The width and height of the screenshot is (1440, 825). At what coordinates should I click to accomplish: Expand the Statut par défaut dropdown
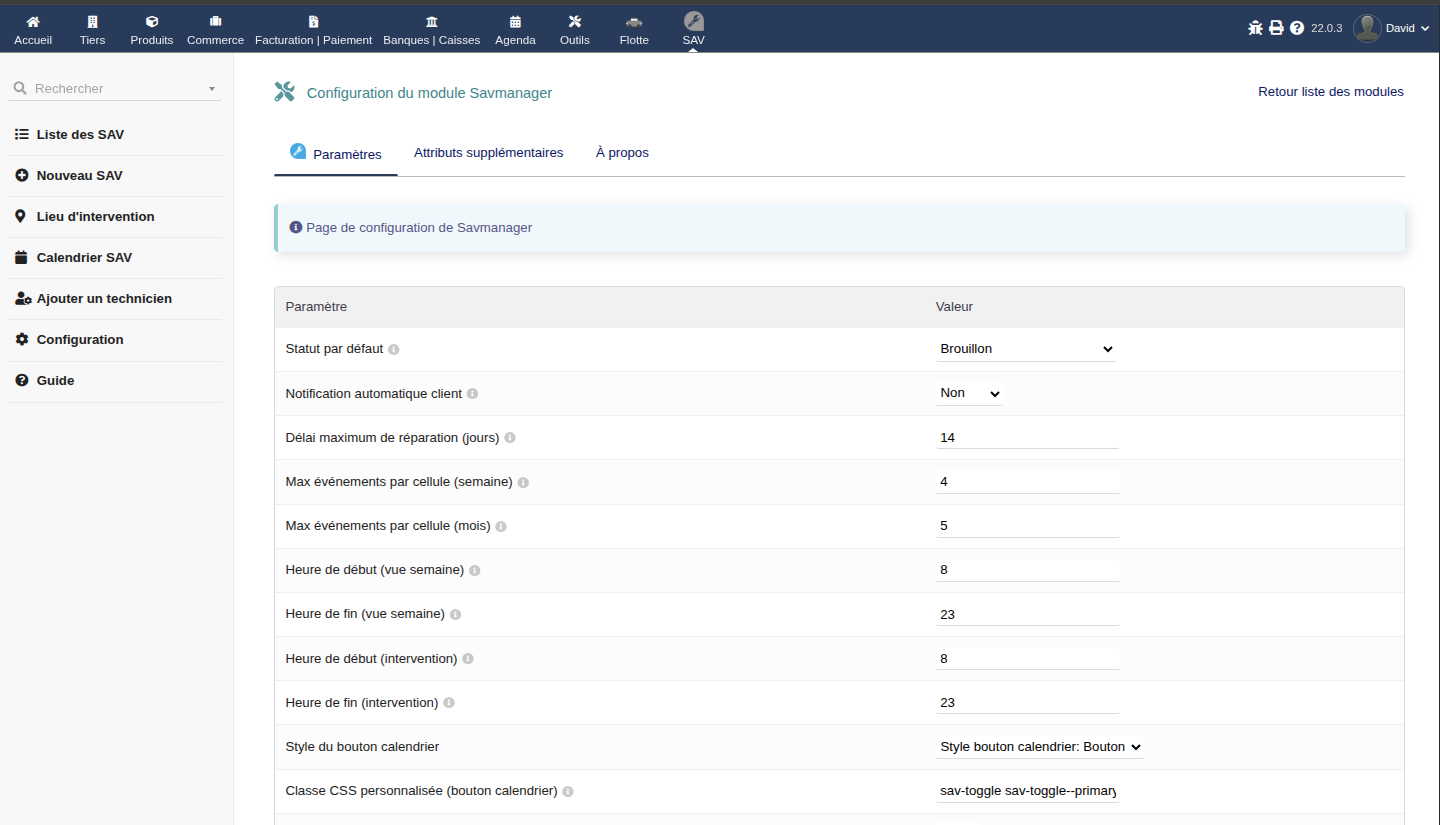[x=1026, y=349]
